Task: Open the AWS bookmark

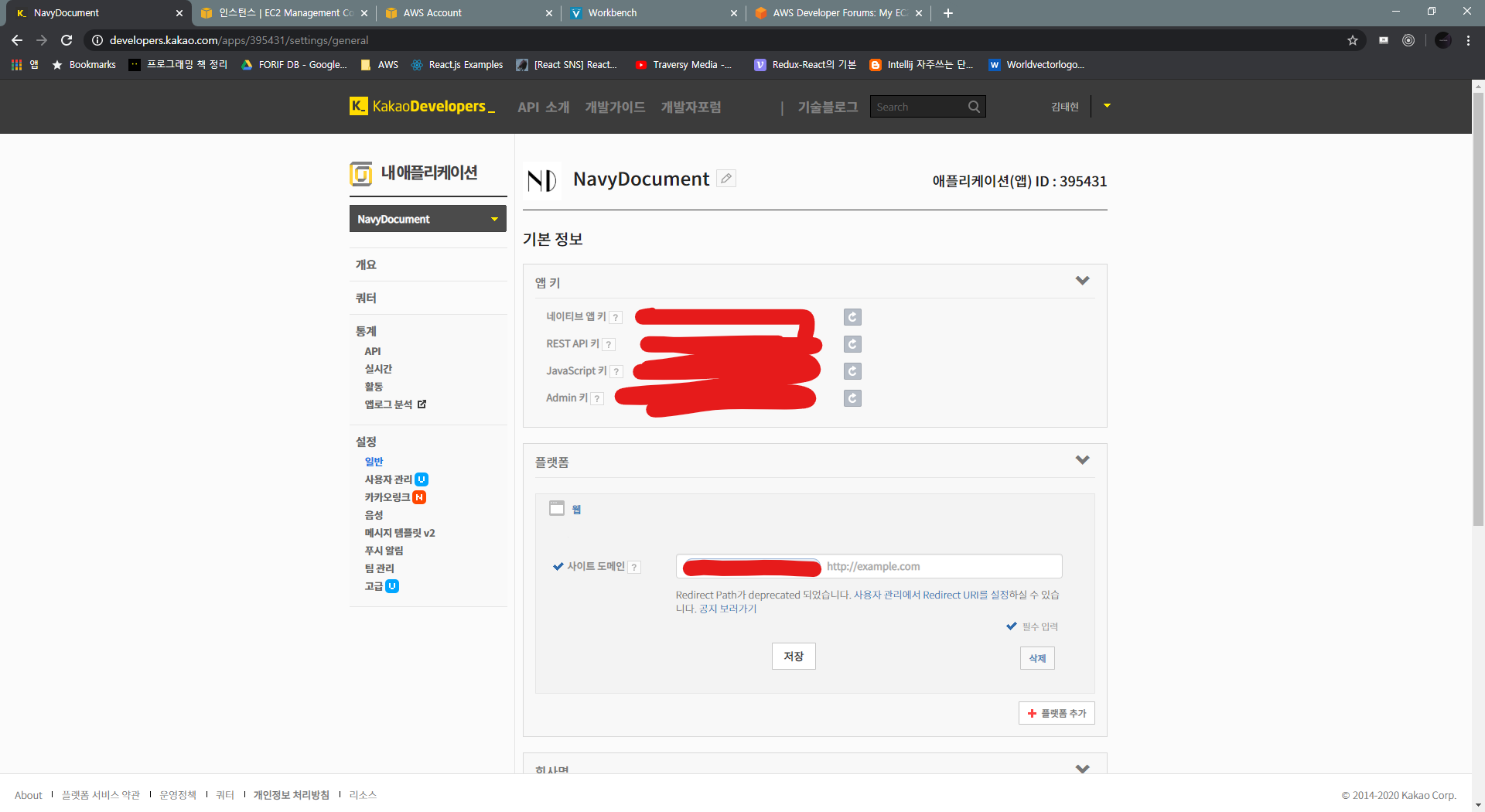Action: [x=380, y=65]
